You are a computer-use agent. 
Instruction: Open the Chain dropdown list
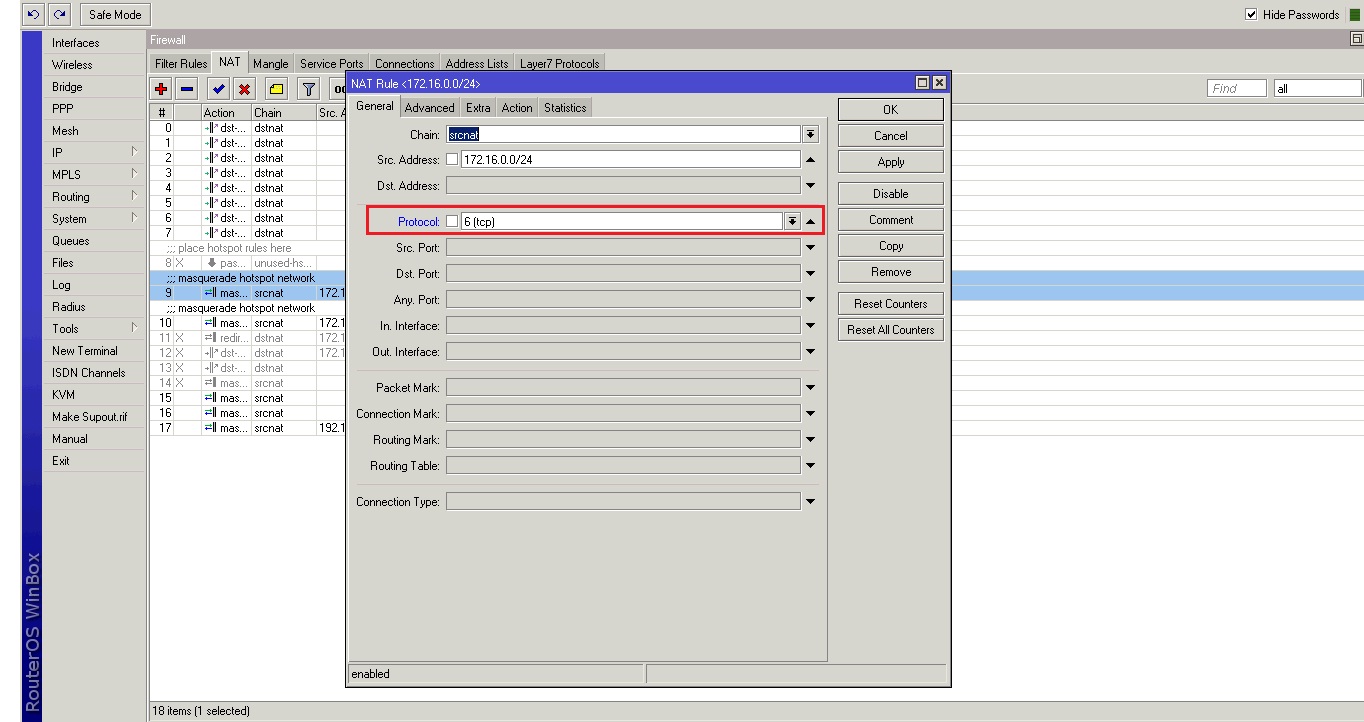pyautogui.click(x=810, y=134)
